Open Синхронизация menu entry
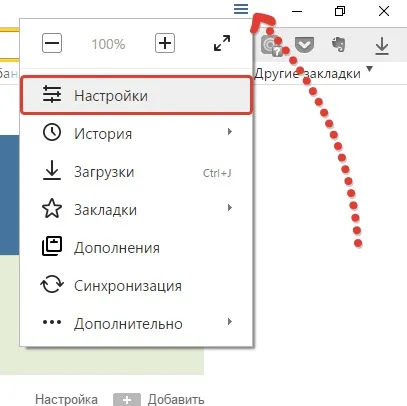This screenshot has width=407, height=406. pos(136,285)
